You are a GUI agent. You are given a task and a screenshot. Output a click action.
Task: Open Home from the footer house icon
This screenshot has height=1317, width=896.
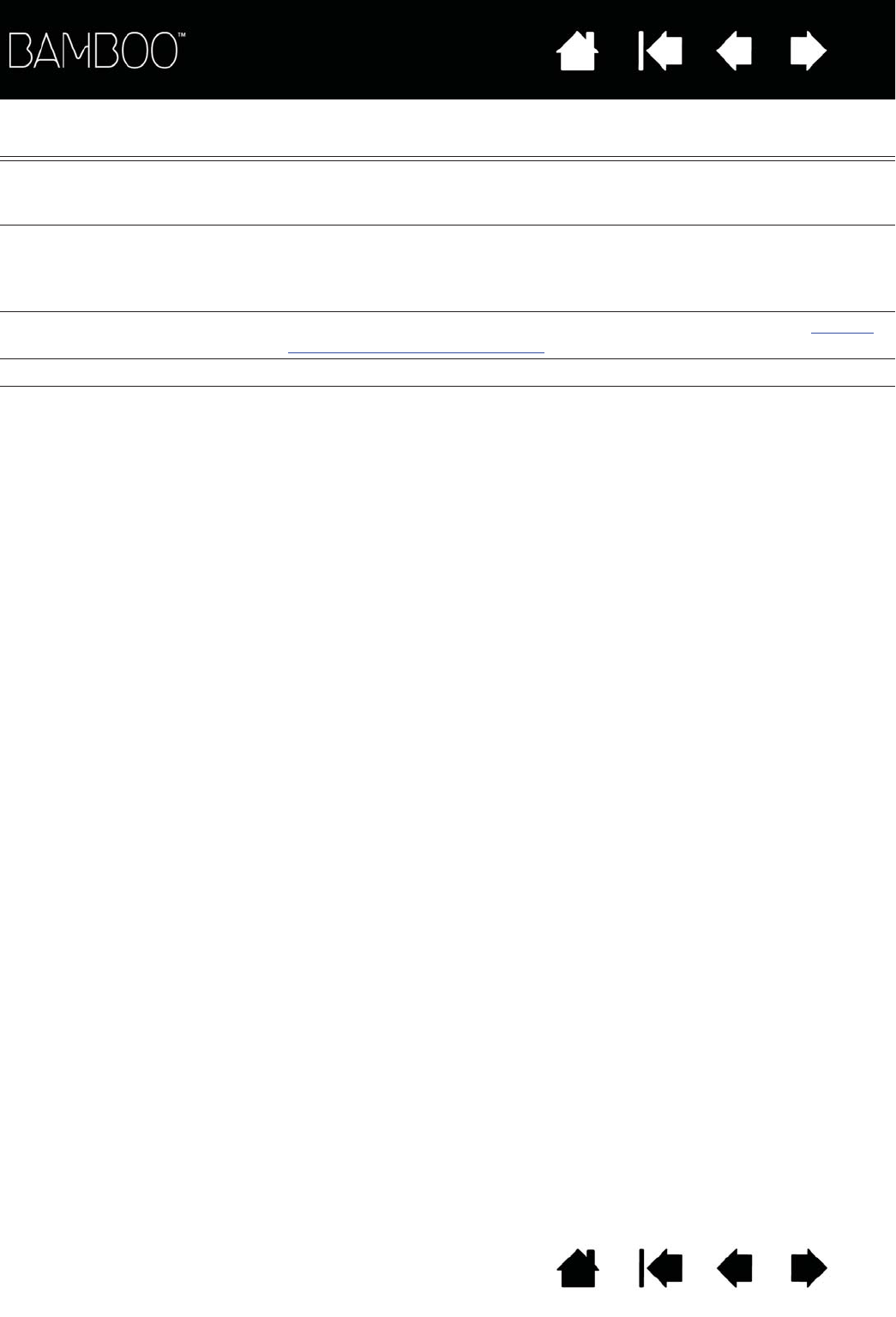pos(578,1268)
